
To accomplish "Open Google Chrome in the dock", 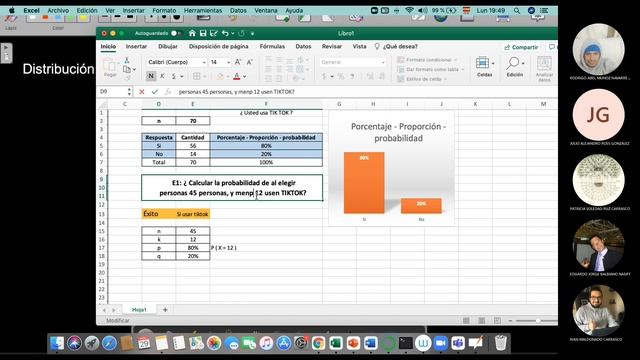I will pos(318,343).
